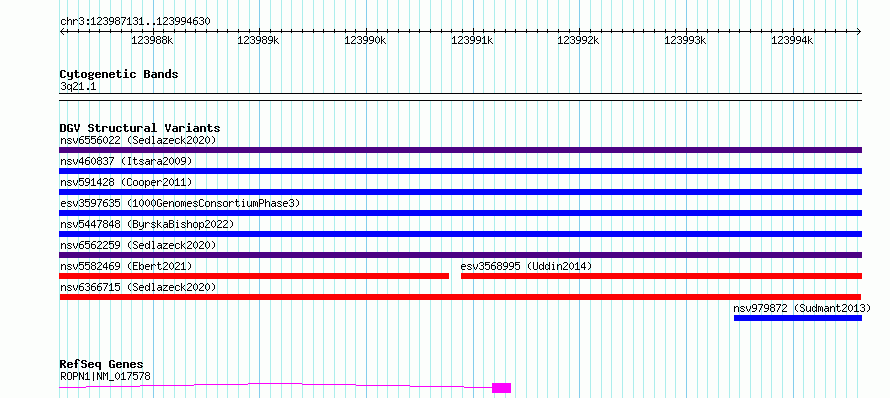The width and height of the screenshot is (890, 398).
Task: Click the ROPN1|NM_017578 gene label
Action: pos(105,376)
